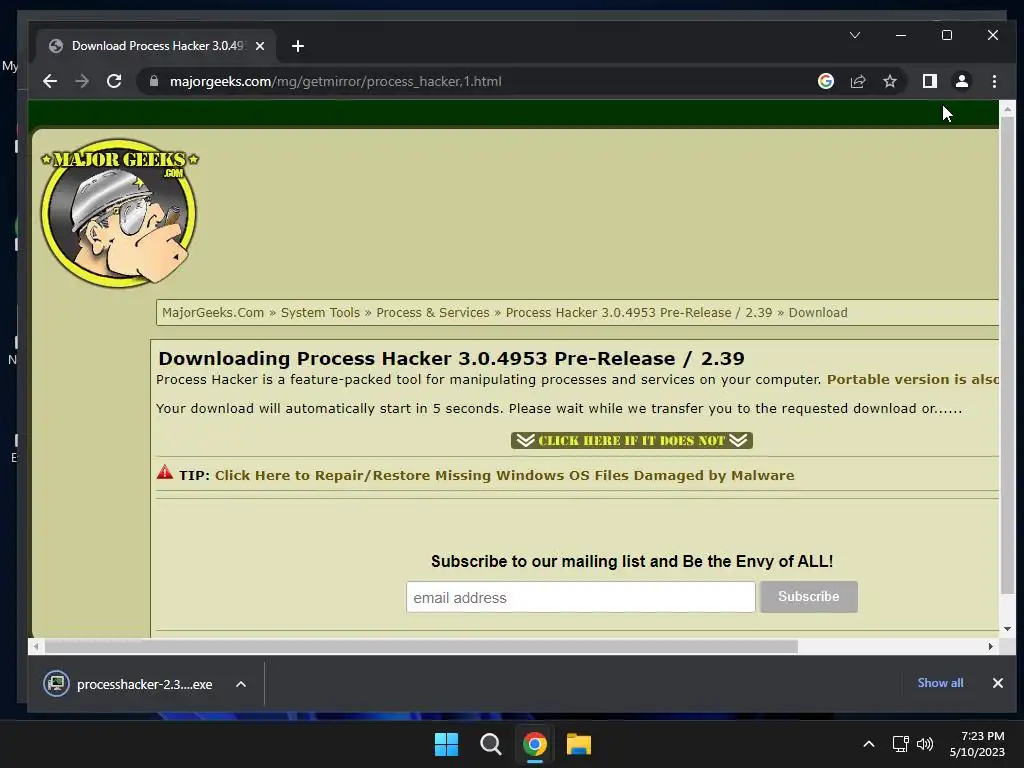
Task: Go to the System Tools breadcrumb
Action: tap(320, 312)
